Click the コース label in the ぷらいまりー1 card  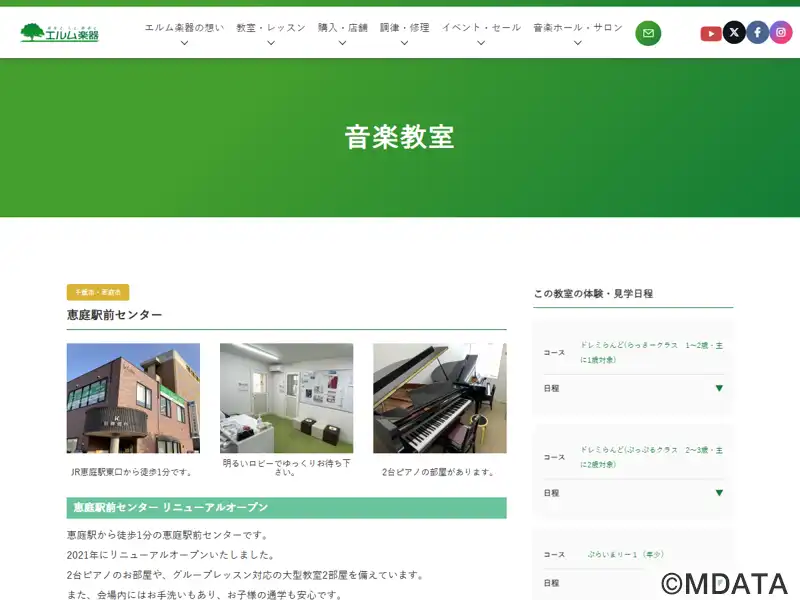coord(554,555)
